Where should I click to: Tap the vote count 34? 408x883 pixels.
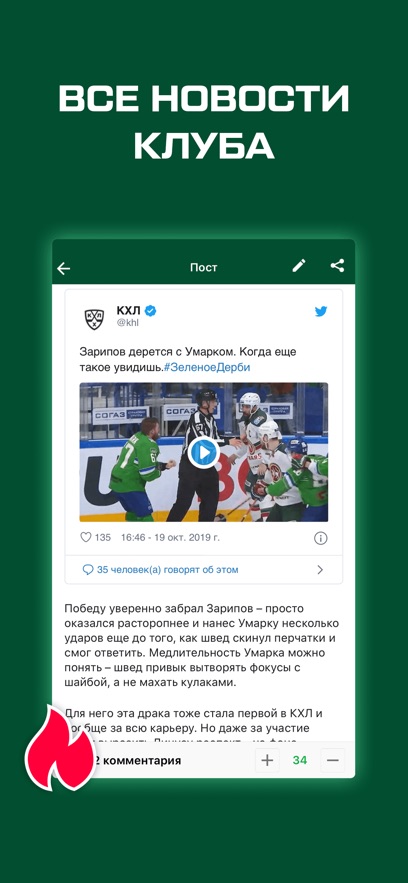point(300,761)
